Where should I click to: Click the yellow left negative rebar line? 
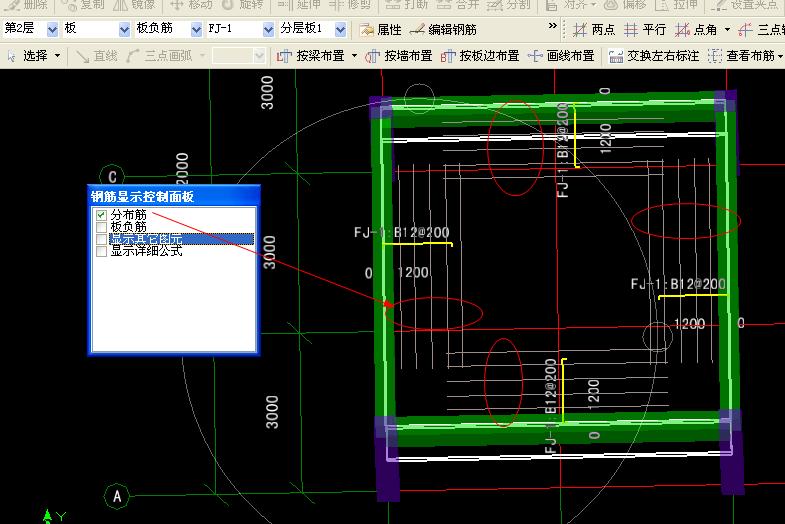point(418,244)
